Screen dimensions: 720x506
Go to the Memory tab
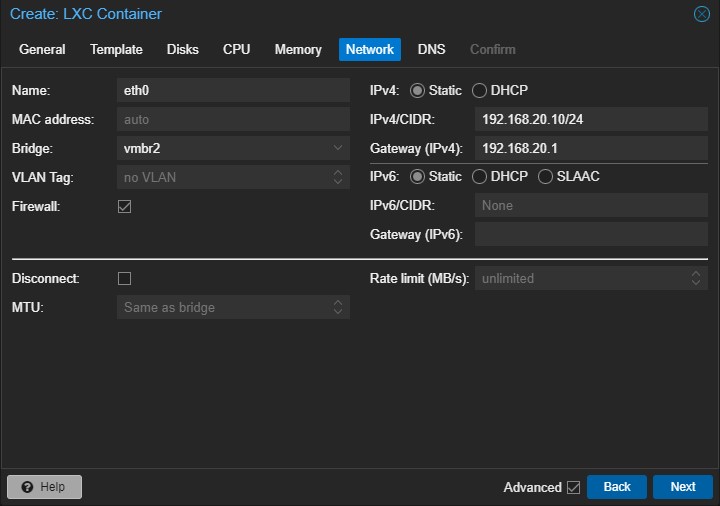coord(298,49)
